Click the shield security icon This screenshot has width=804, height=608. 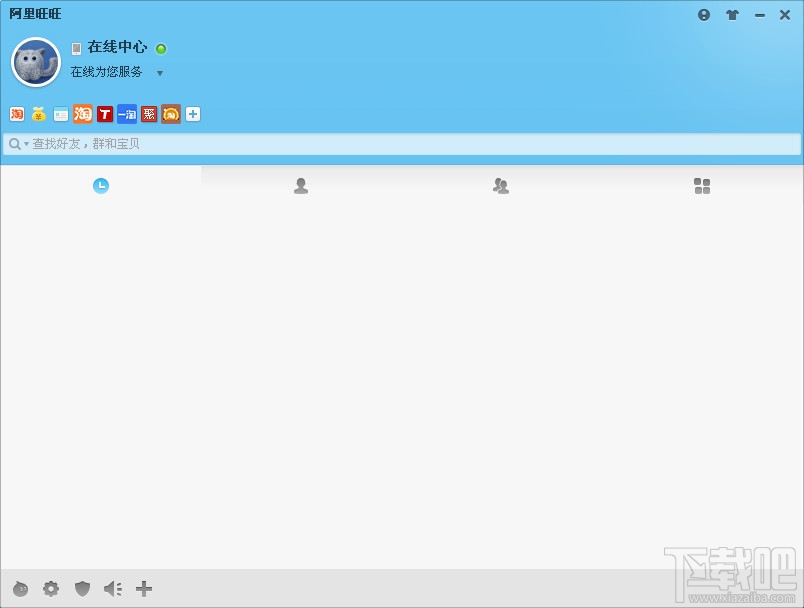(x=82, y=589)
